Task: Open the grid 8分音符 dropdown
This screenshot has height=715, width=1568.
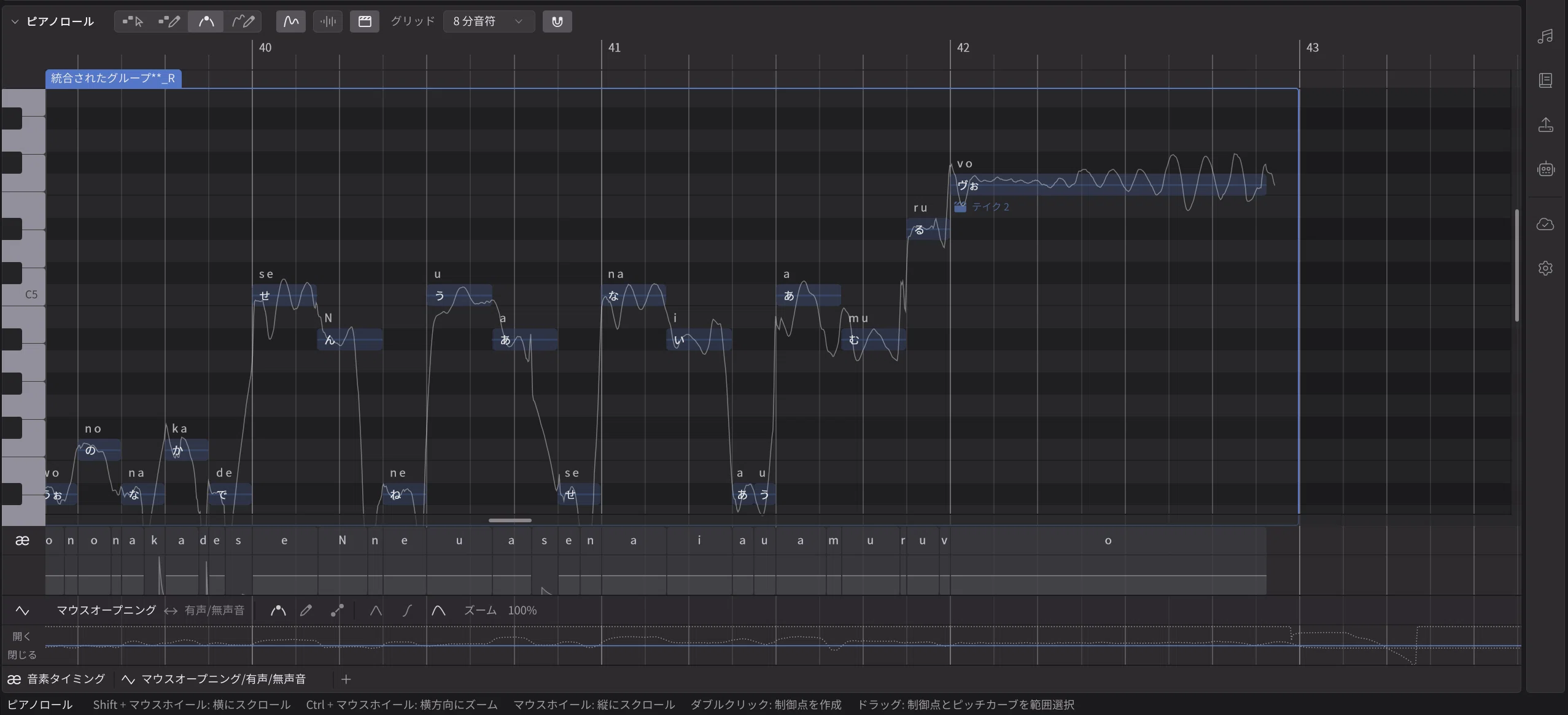Action: (x=489, y=21)
